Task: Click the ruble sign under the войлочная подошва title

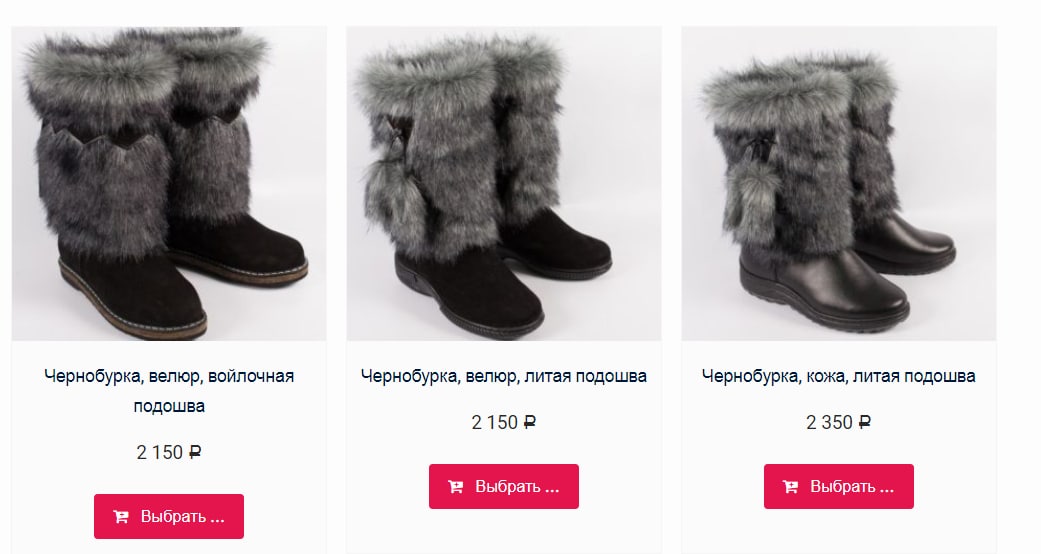Action: 195,452
